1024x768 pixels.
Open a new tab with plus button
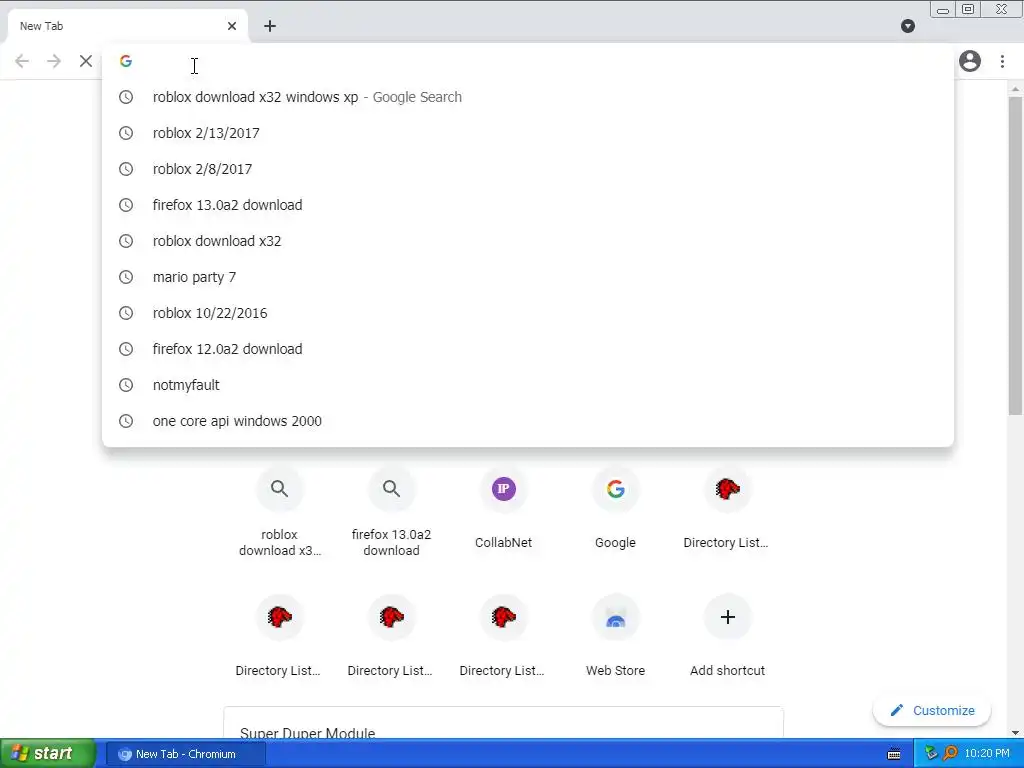270,26
